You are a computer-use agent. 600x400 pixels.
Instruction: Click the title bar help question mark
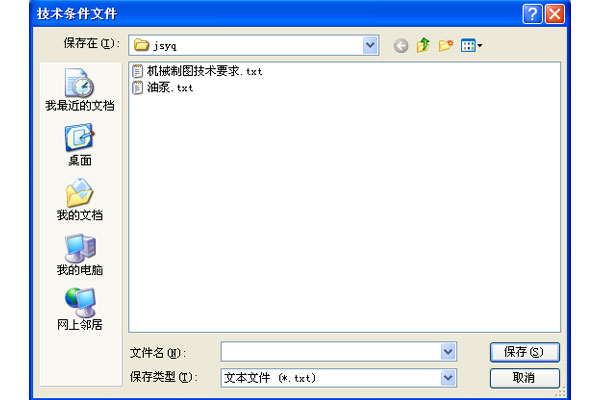tap(532, 13)
